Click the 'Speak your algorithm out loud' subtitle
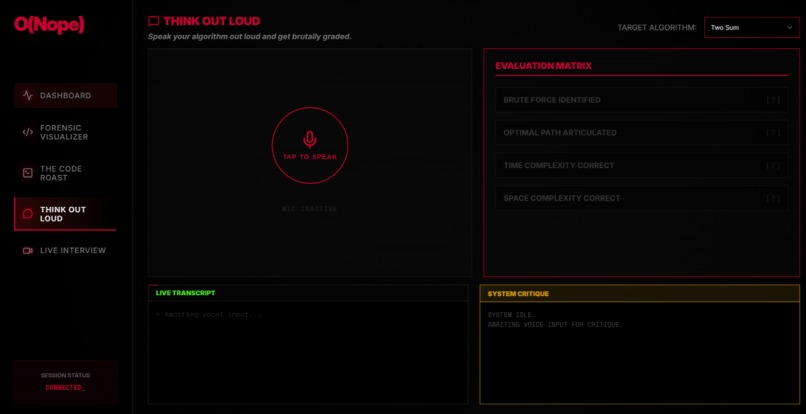The width and height of the screenshot is (806, 414). coord(249,37)
